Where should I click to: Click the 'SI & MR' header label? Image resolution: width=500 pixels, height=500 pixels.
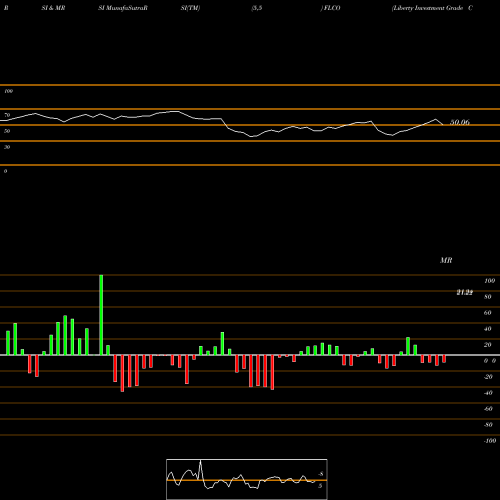point(53,8)
